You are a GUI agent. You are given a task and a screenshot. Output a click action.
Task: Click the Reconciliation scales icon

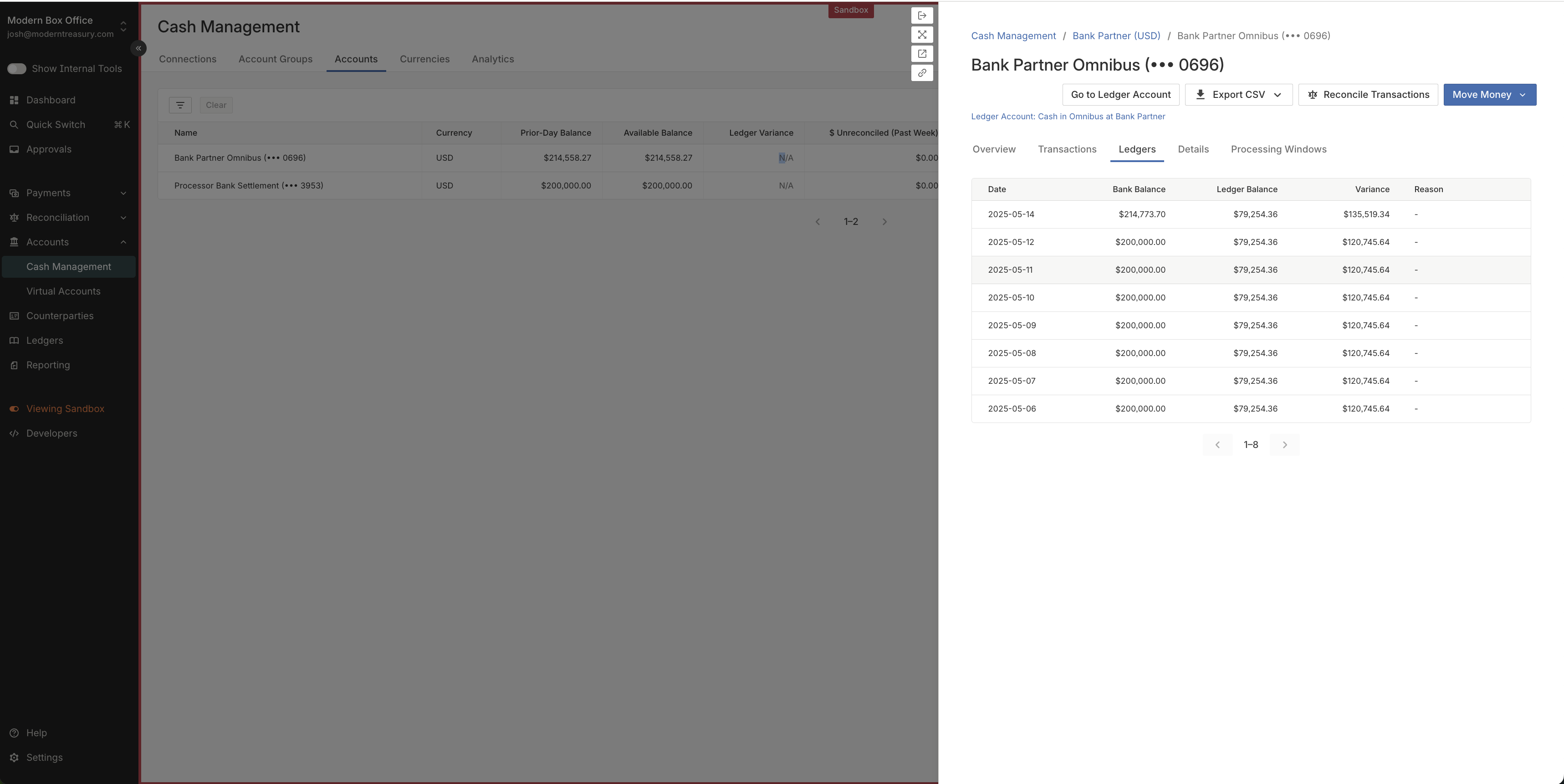click(x=14, y=218)
